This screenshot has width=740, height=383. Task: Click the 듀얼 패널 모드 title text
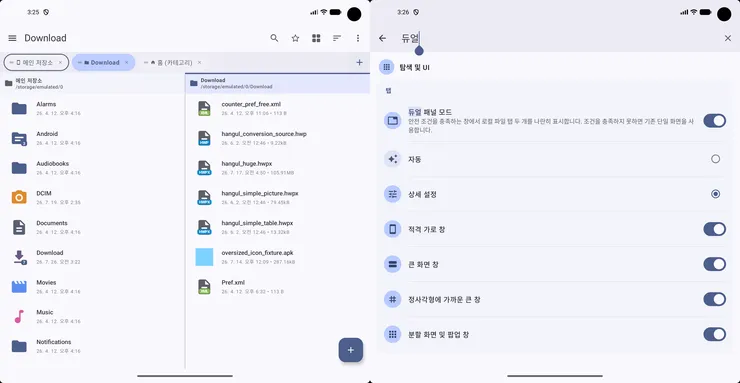pos(430,112)
